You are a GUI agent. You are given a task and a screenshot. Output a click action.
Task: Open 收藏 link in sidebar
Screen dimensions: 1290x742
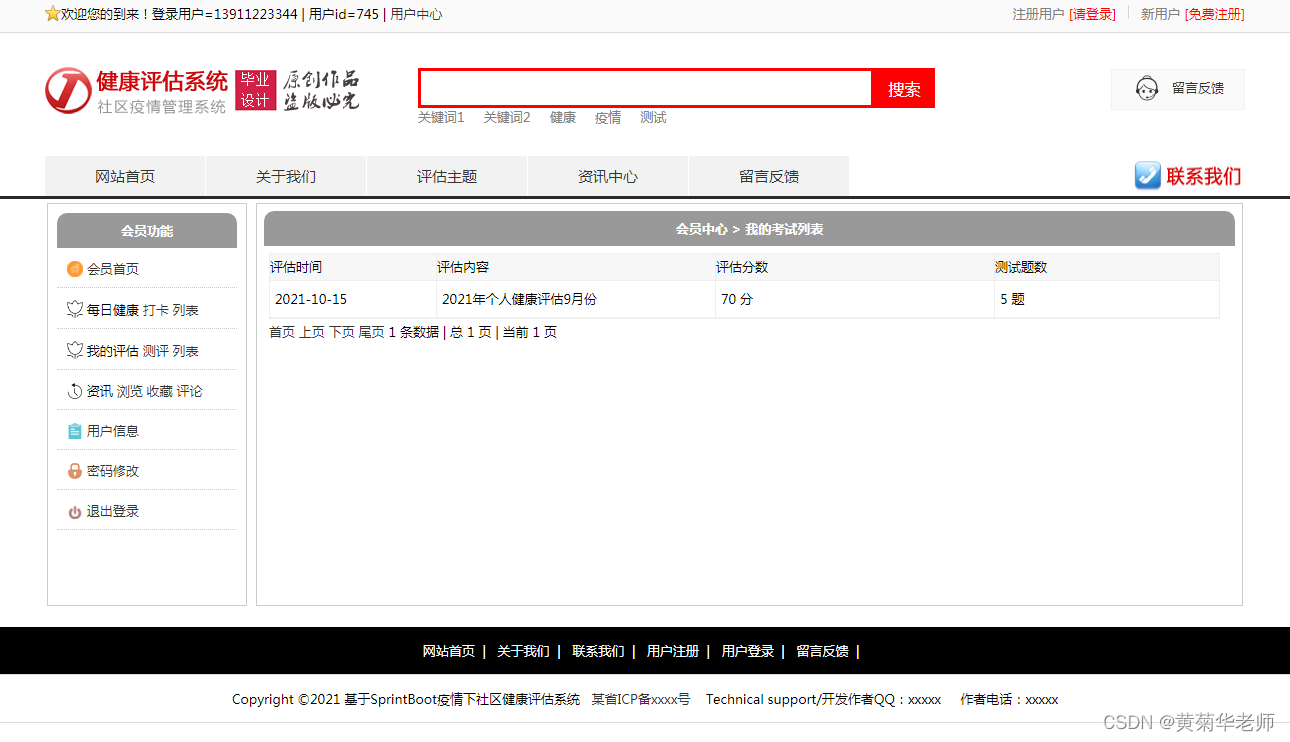(160, 391)
